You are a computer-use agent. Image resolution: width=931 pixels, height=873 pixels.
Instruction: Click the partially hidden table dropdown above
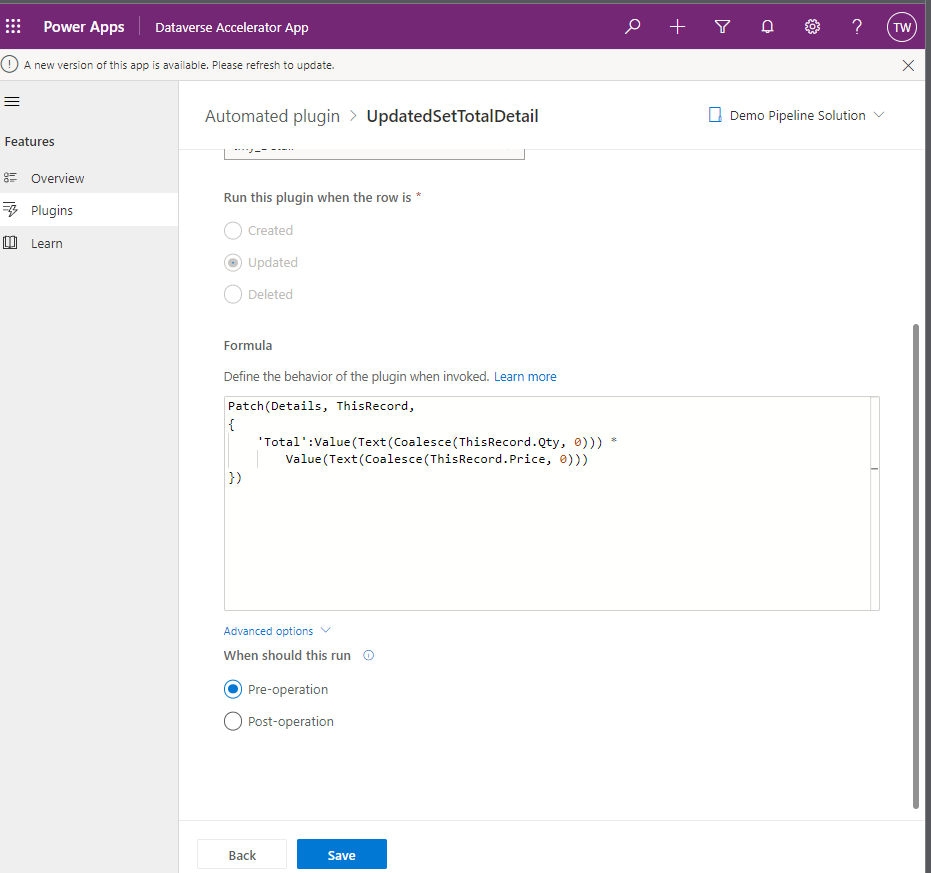374,152
